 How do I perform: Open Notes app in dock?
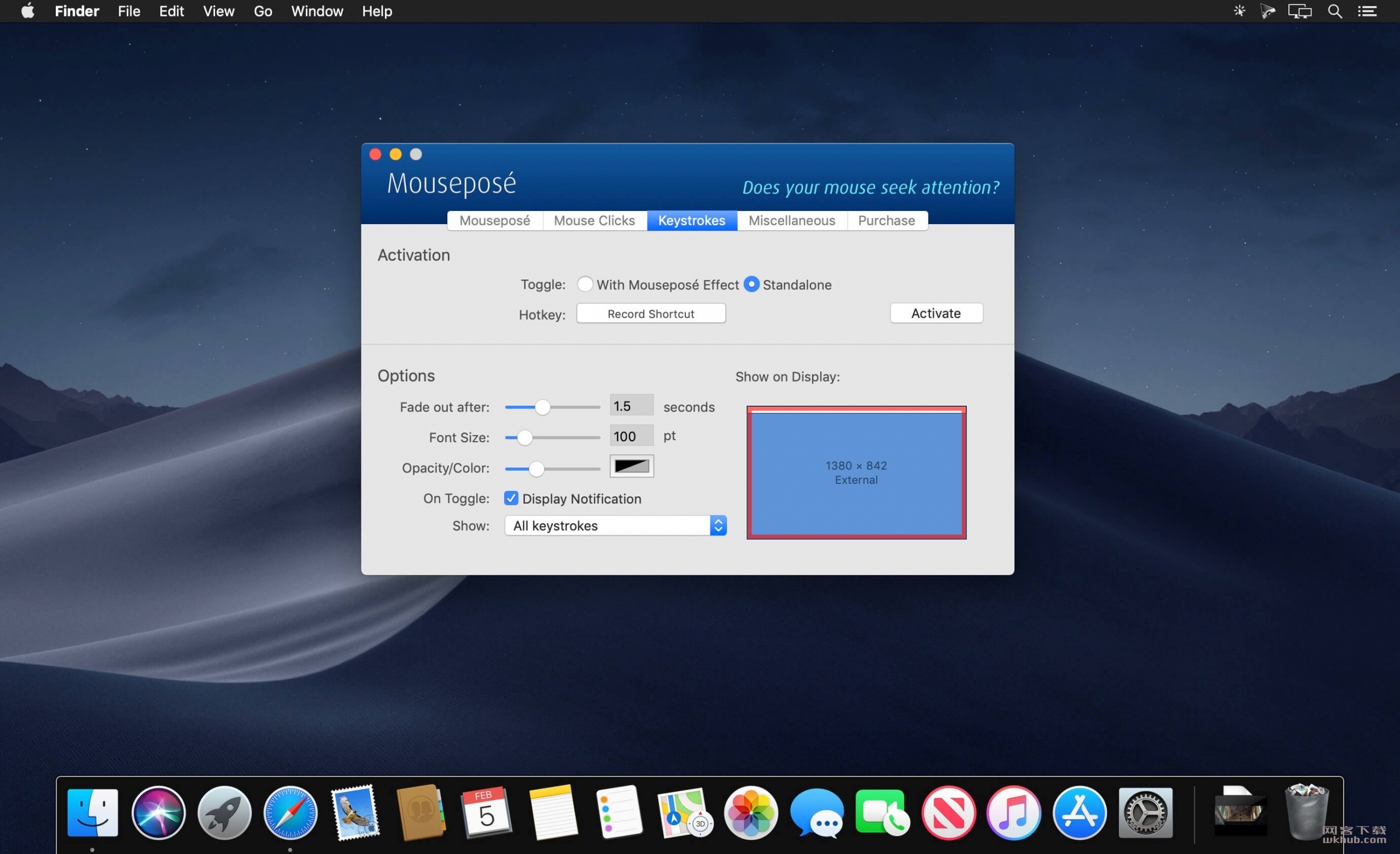click(x=553, y=812)
